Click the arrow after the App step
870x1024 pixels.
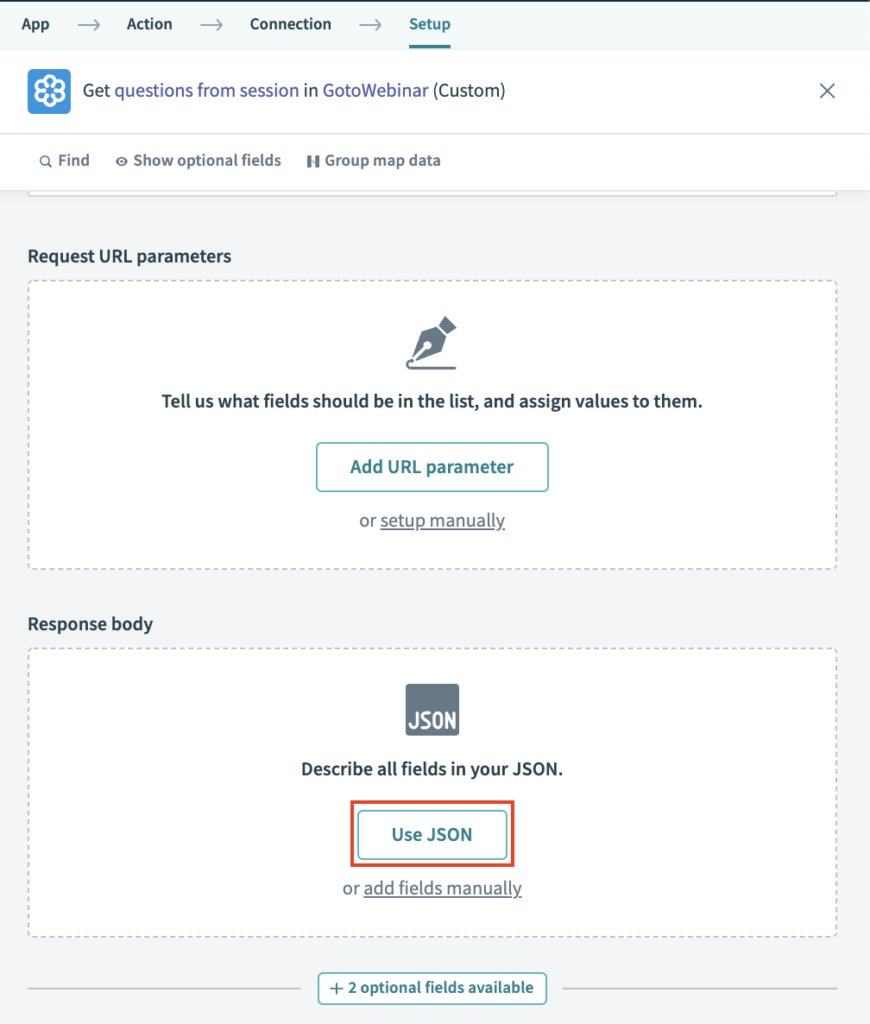(x=88, y=24)
